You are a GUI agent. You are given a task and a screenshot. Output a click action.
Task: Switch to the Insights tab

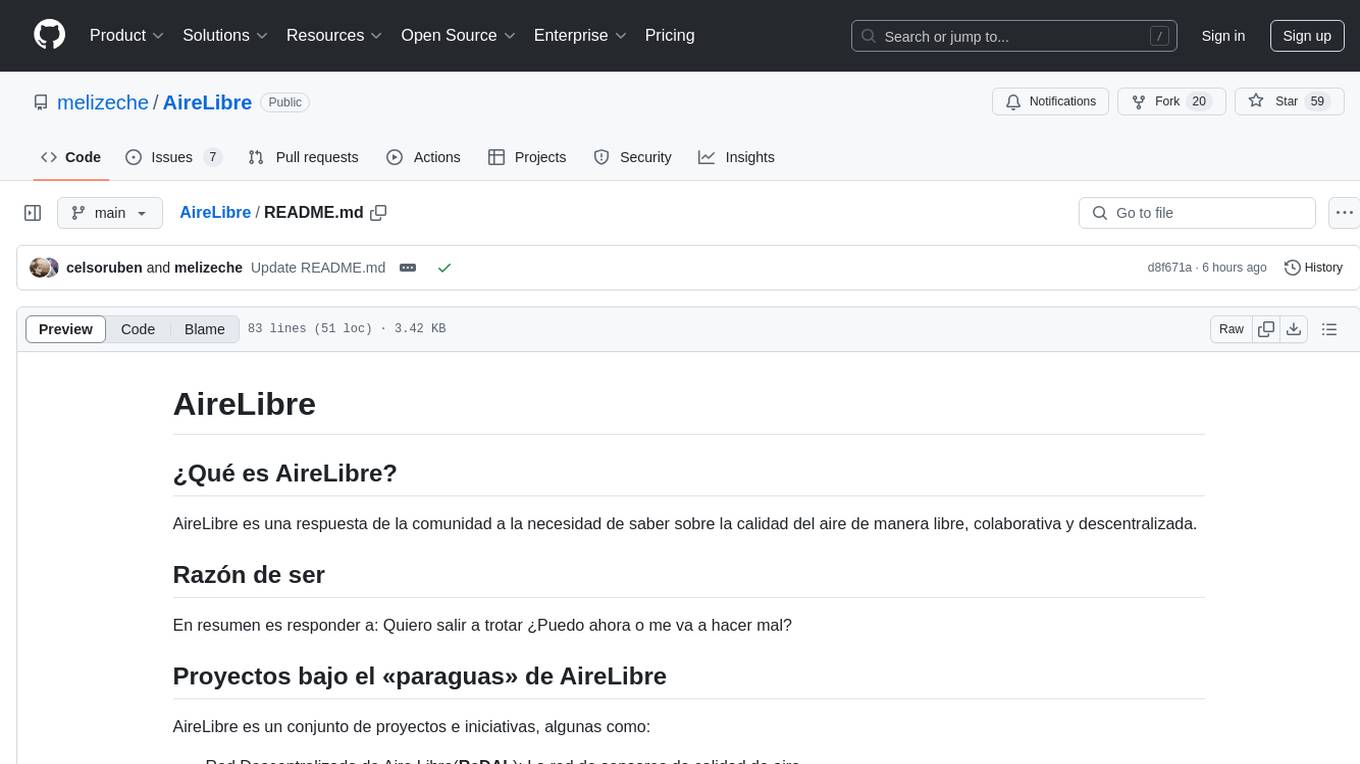click(736, 157)
